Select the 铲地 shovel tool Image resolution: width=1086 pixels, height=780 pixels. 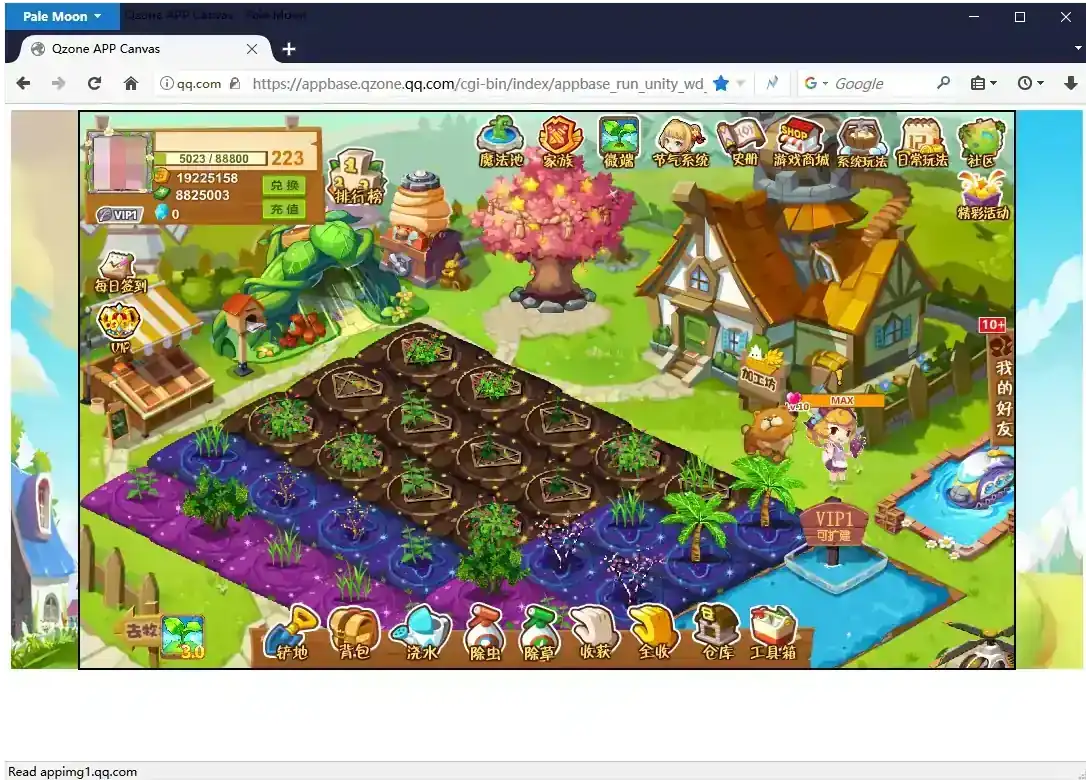coord(292,632)
